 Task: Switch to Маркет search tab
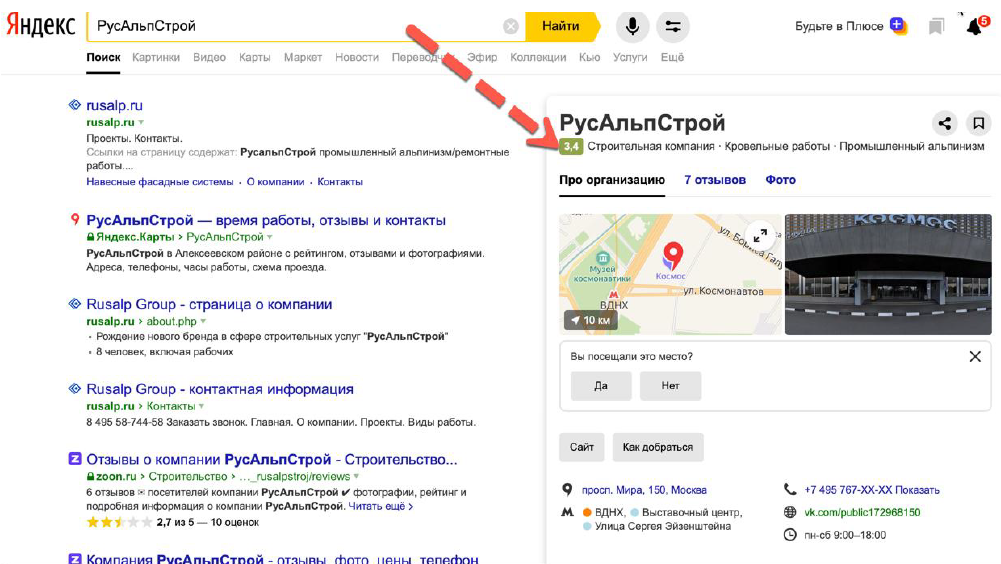pyautogui.click(x=303, y=57)
